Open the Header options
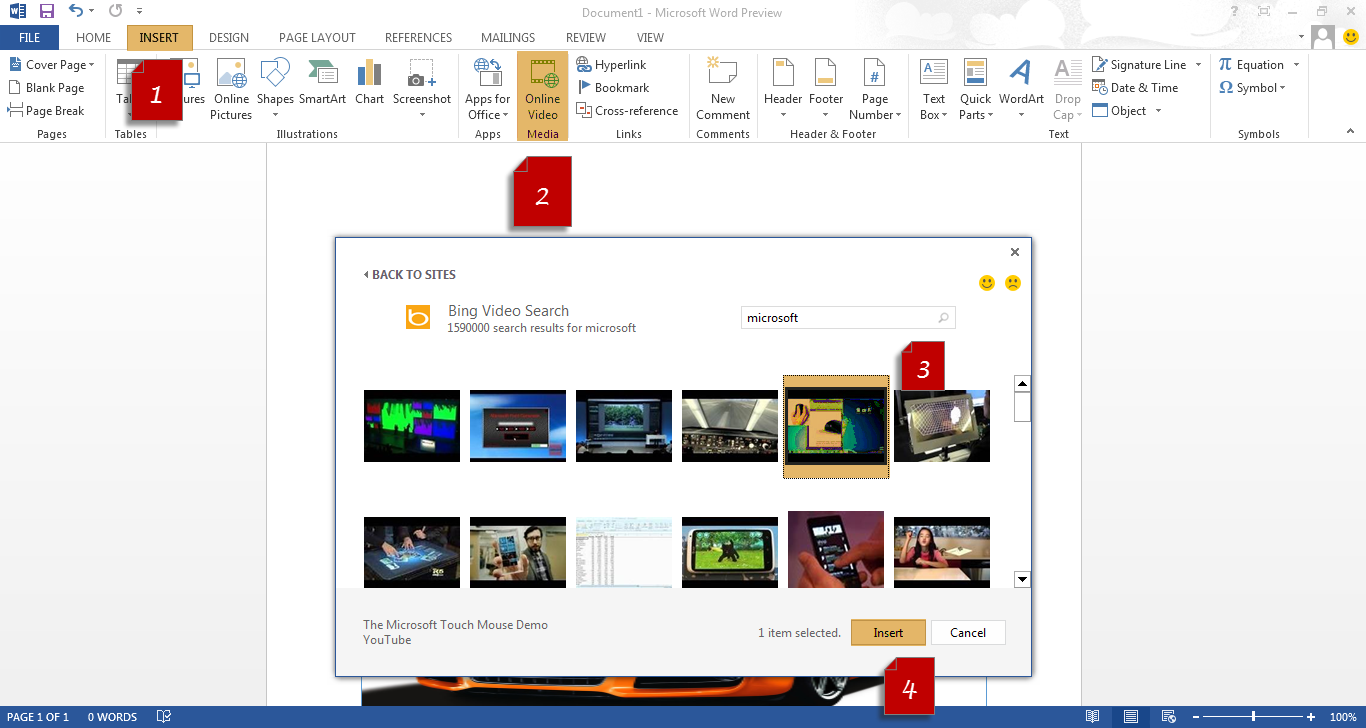Screen dimensions: 1366x728 click(783, 89)
